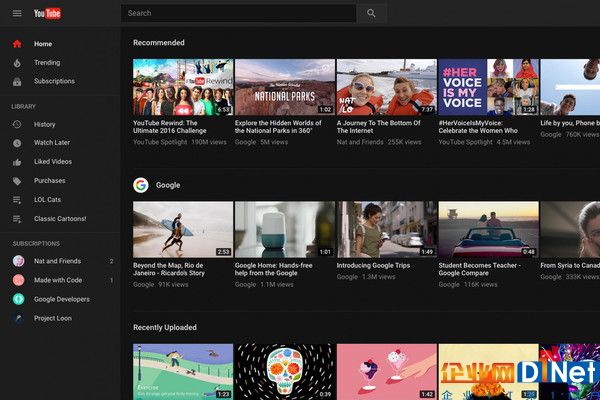The height and width of the screenshot is (400, 600).
Task: Open 'Nat and Friends' channel under Journey video
Action: (x=360, y=142)
